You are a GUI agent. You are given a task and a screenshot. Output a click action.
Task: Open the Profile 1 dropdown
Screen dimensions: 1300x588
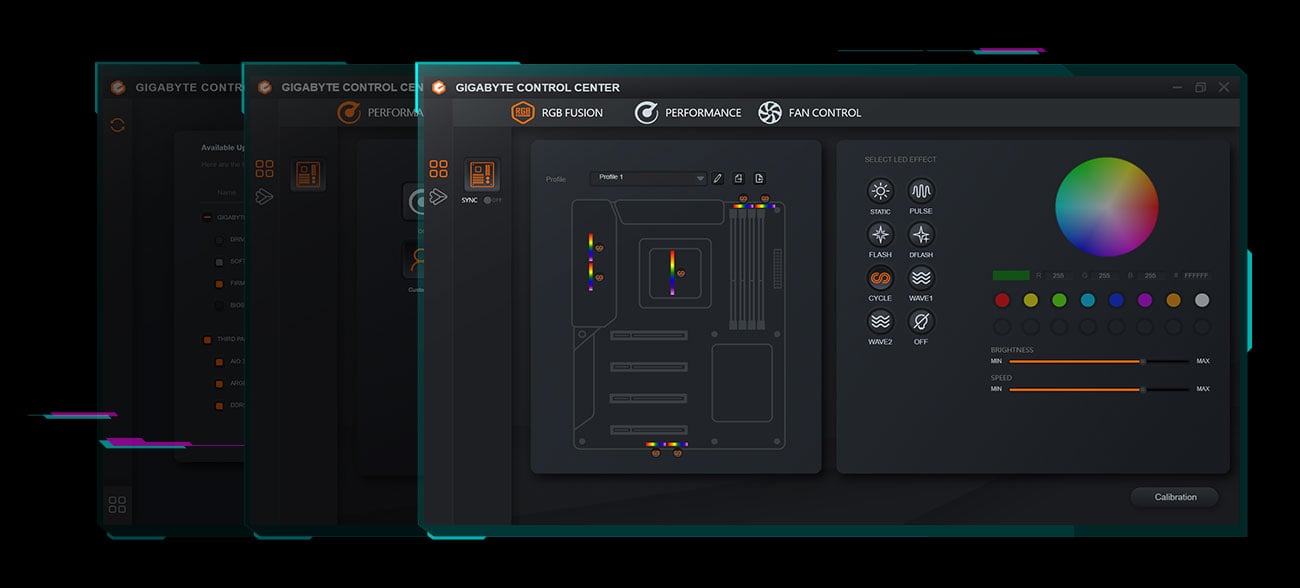point(648,177)
